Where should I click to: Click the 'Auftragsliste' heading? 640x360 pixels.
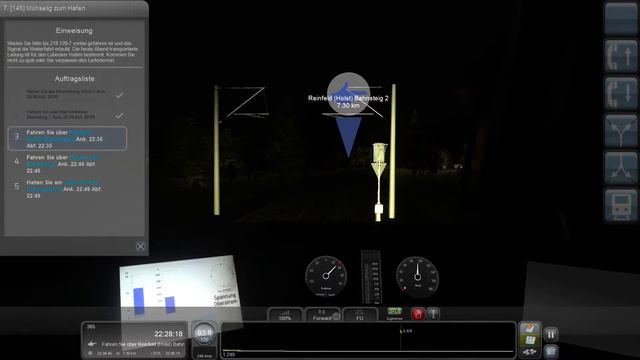(x=74, y=78)
